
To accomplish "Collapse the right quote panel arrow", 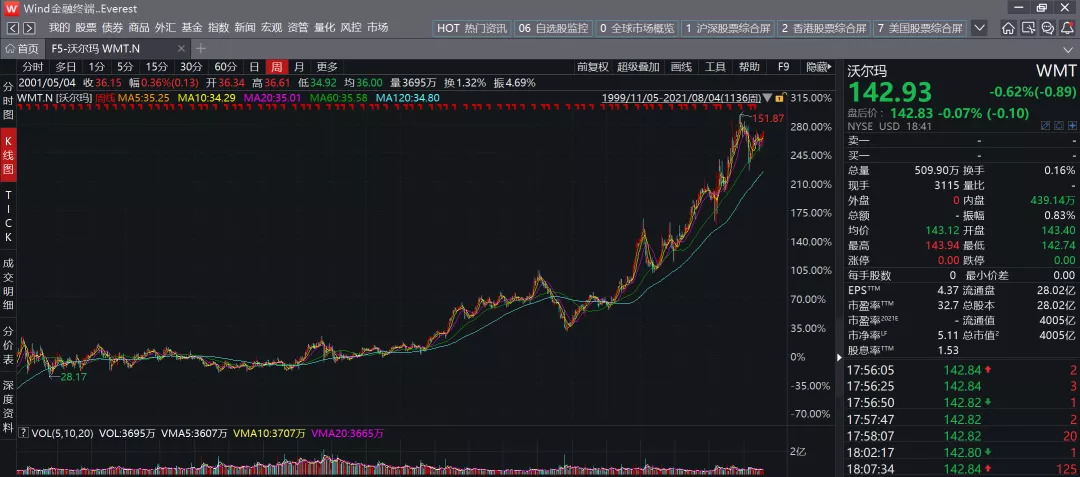I will [838, 357].
